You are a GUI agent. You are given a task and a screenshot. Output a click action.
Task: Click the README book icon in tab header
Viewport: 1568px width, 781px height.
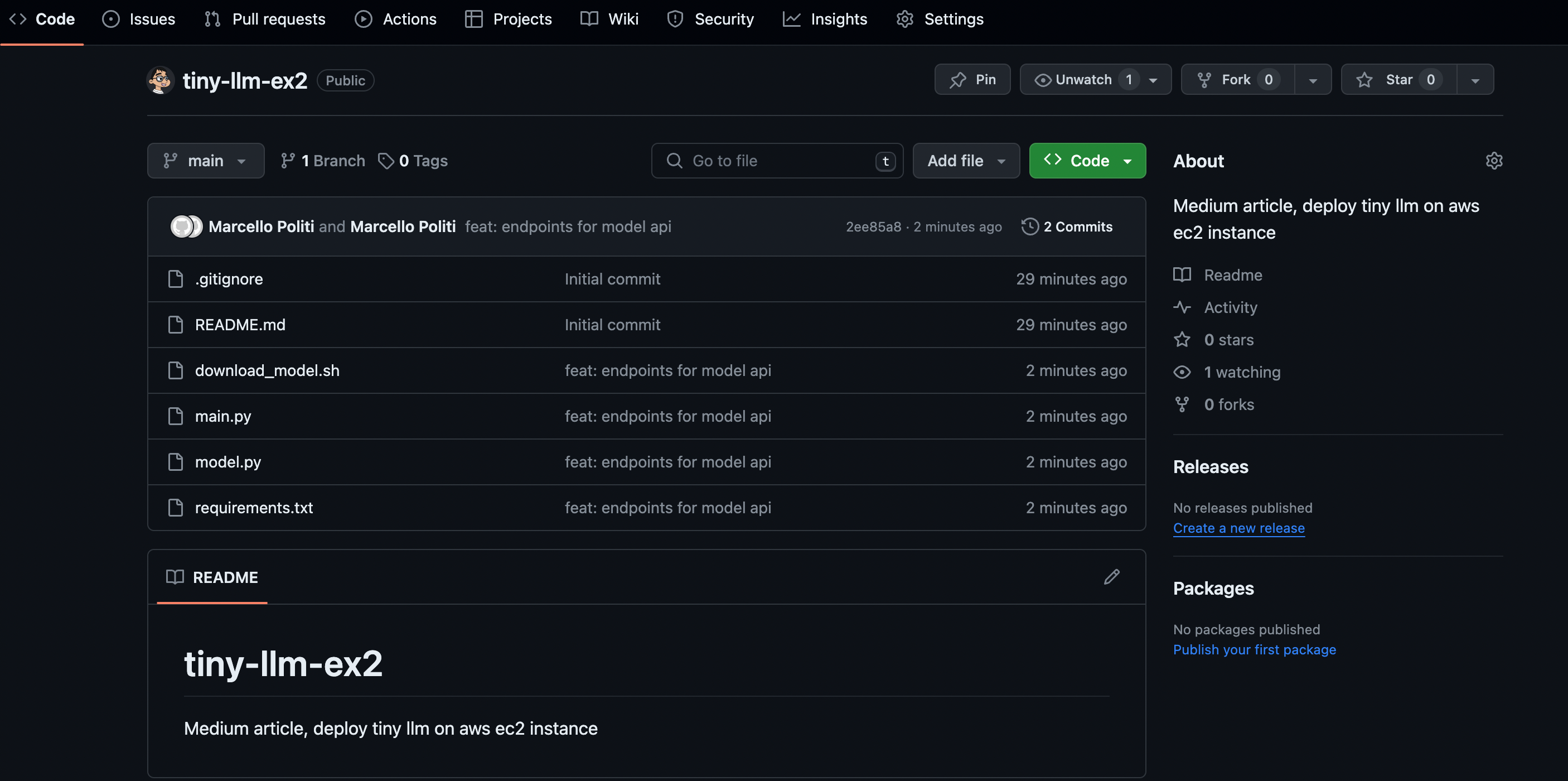pos(175,576)
